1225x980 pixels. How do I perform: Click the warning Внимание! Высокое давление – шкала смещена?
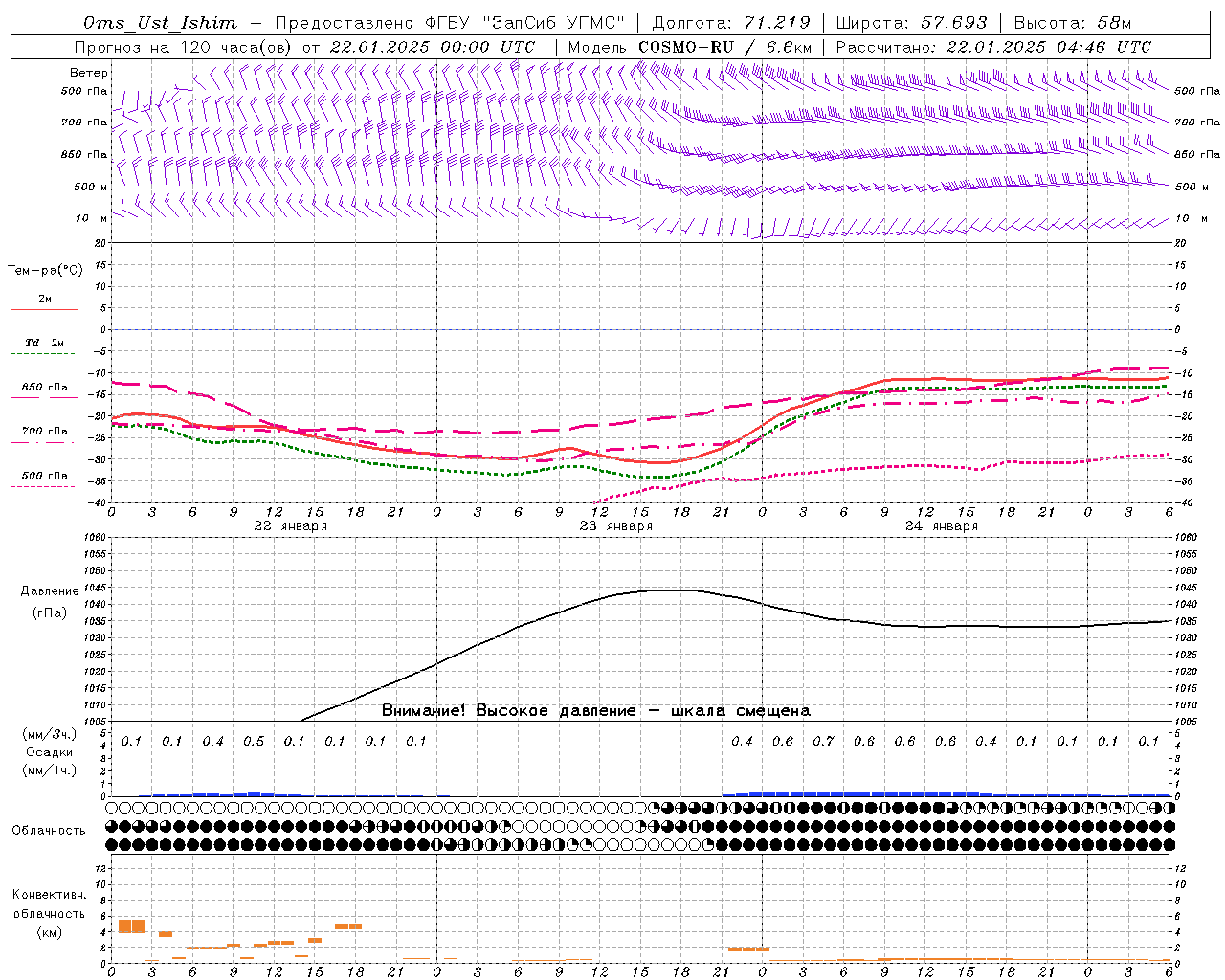(x=596, y=710)
